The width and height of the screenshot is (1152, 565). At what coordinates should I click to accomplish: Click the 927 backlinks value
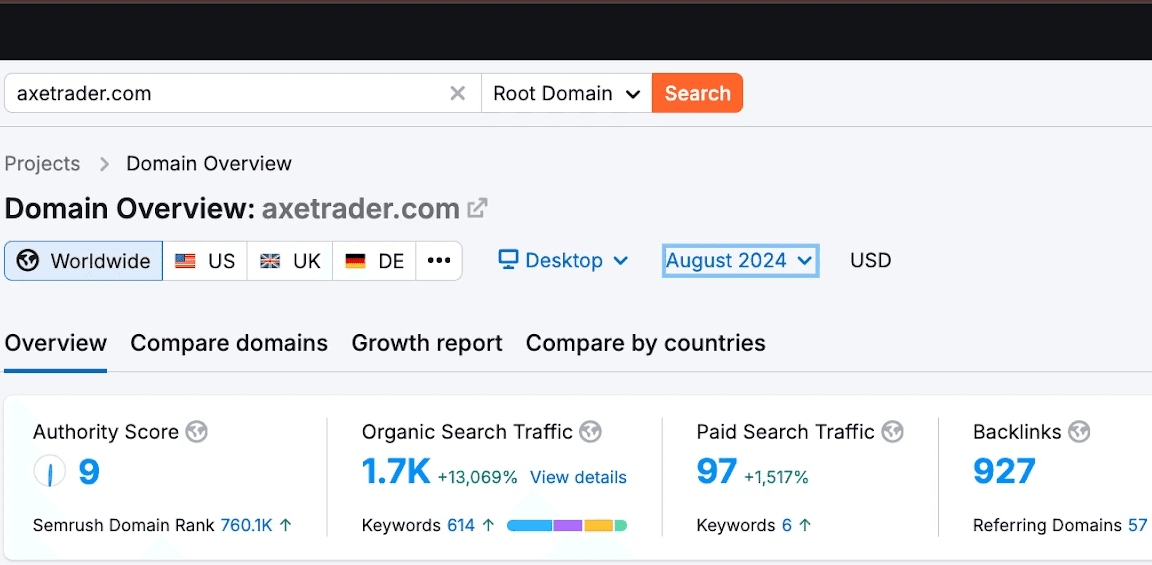(x=1004, y=472)
